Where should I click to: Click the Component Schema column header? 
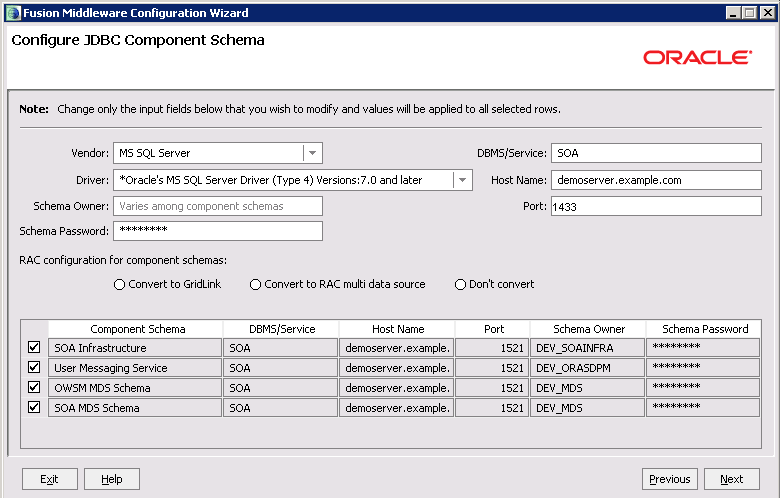click(135, 329)
